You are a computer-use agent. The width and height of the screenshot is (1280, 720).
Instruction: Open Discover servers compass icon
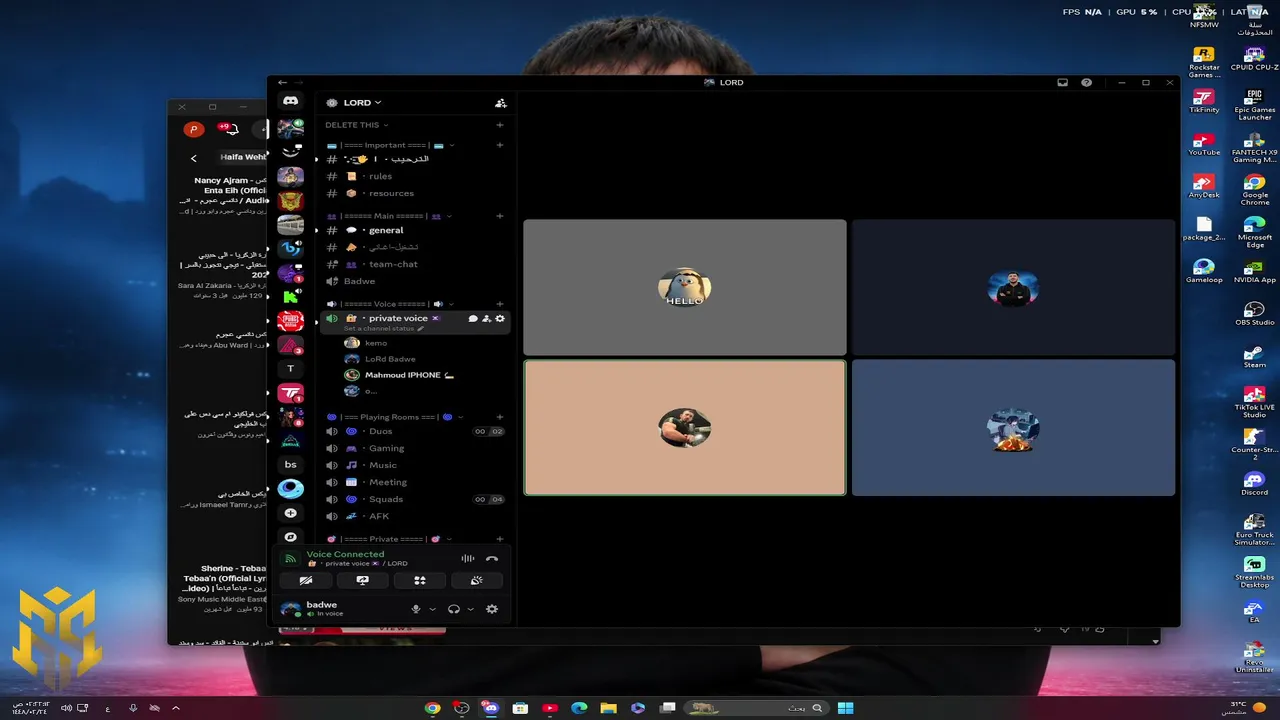291,537
